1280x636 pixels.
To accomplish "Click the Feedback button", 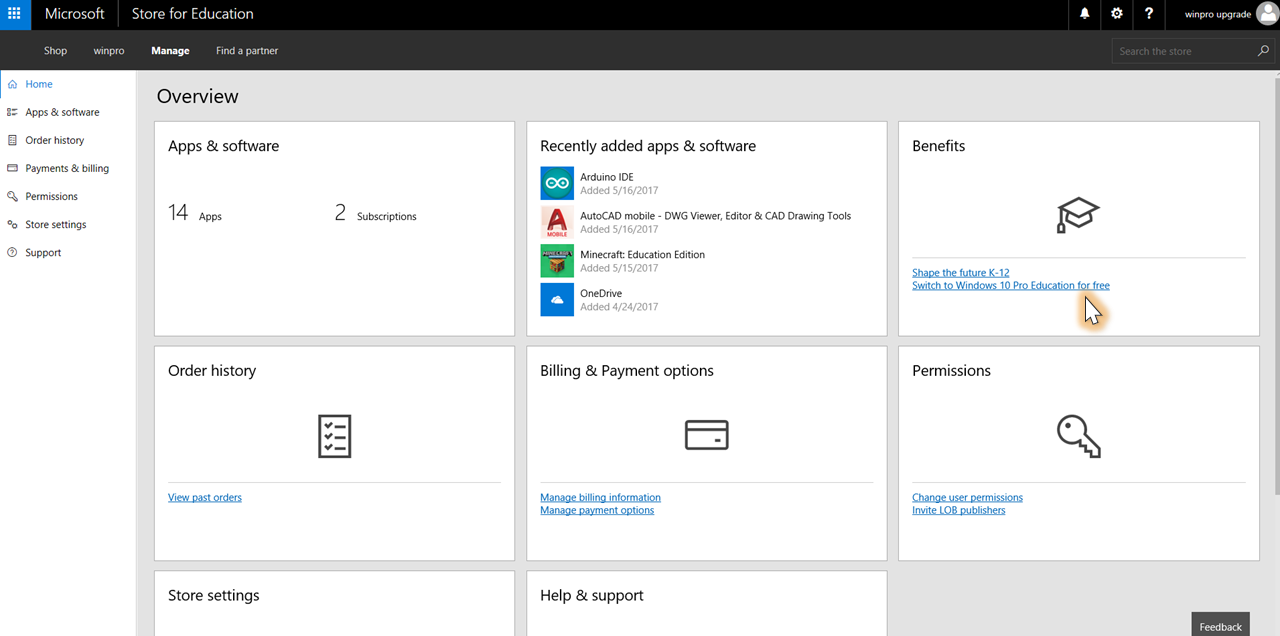I will [1220, 626].
